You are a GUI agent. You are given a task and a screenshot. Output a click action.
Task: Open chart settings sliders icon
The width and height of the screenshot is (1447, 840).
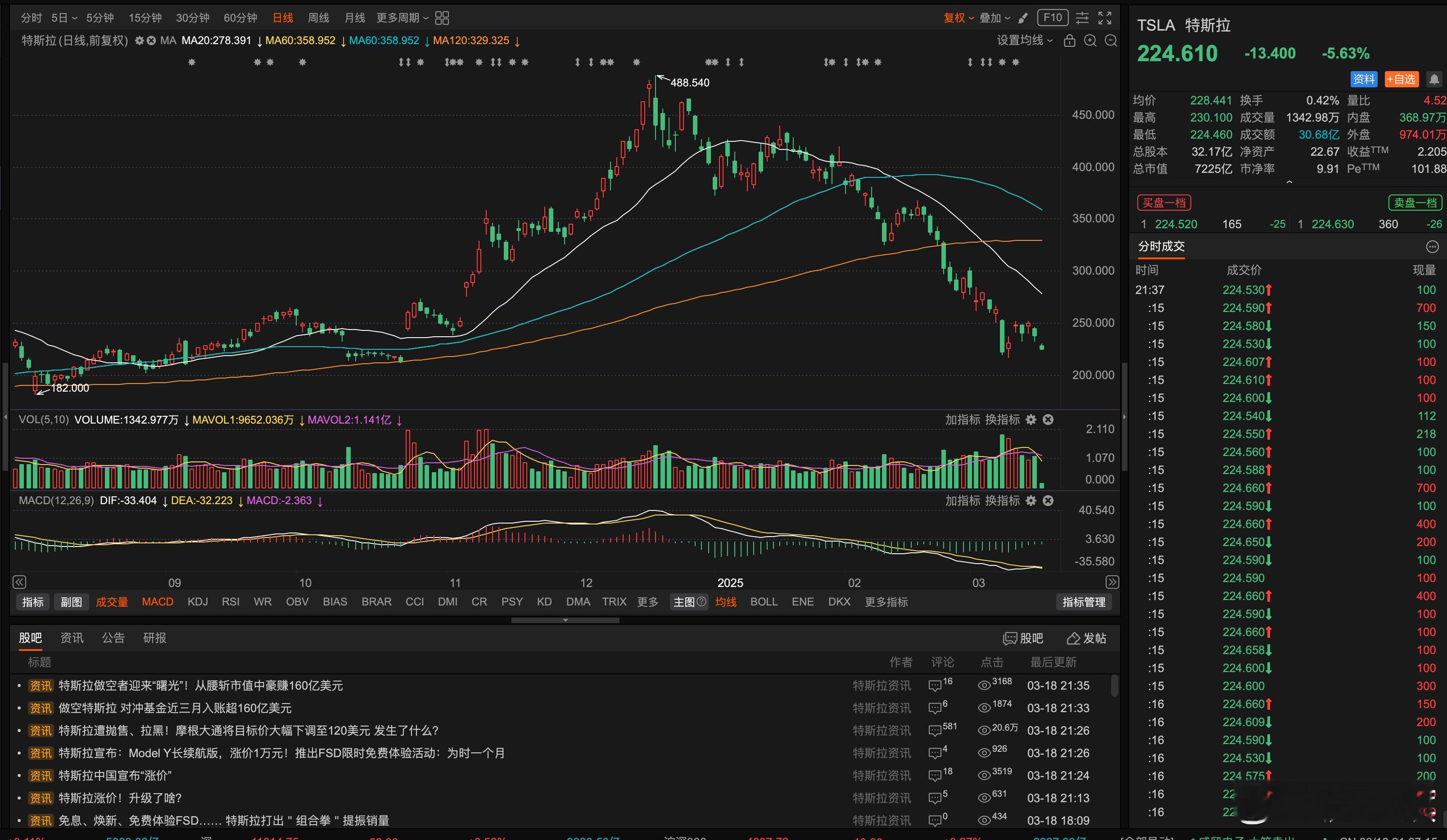[1082, 18]
